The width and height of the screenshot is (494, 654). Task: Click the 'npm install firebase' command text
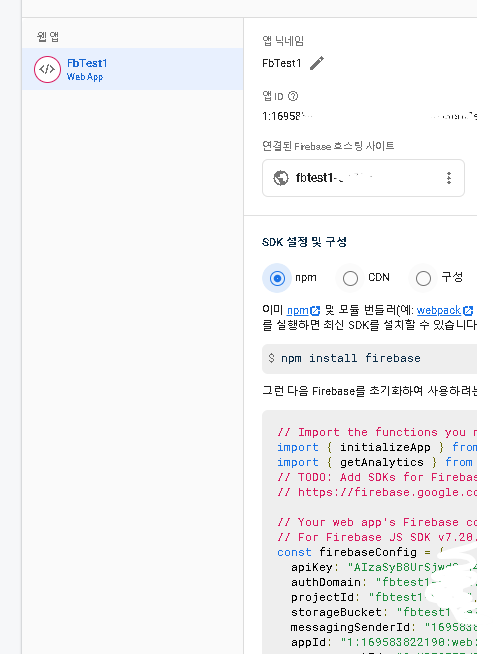click(x=350, y=358)
